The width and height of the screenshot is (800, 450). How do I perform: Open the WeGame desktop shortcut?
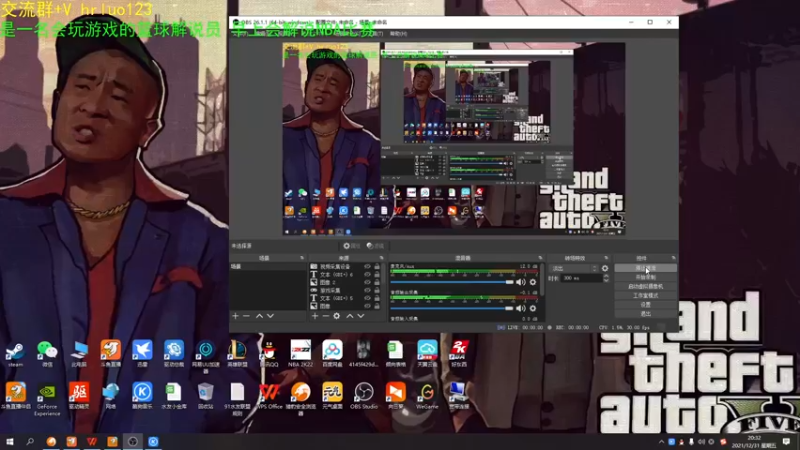pos(427,396)
